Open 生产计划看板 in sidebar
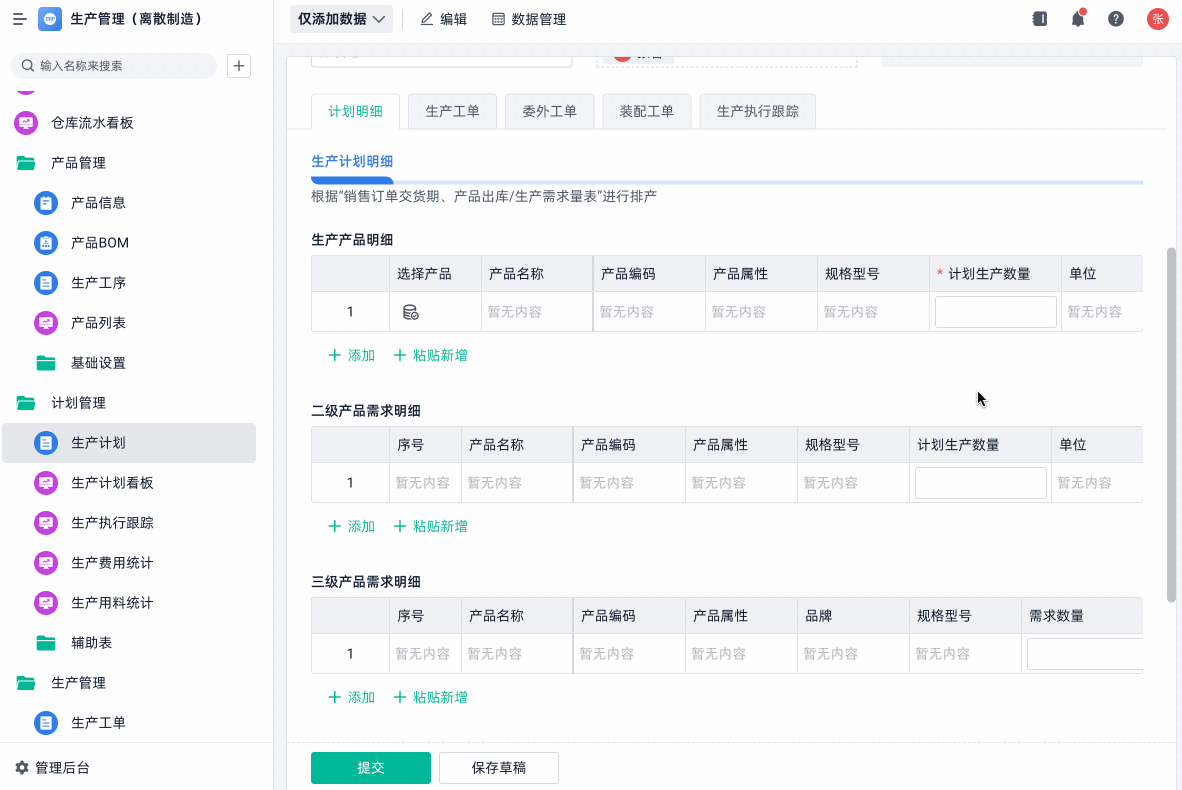The height and width of the screenshot is (790, 1182). pos(112,483)
